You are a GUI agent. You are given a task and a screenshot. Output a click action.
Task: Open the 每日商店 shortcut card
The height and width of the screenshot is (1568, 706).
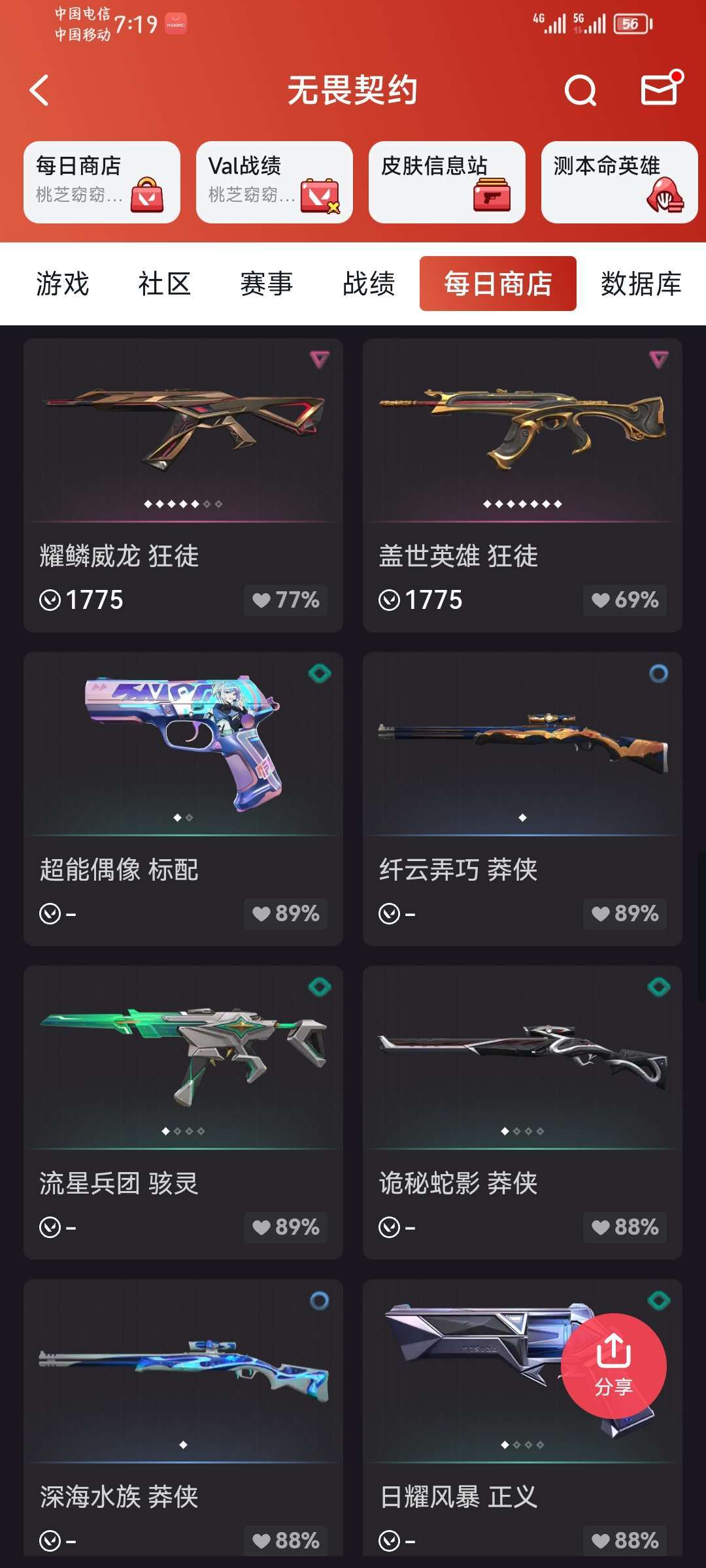102,182
